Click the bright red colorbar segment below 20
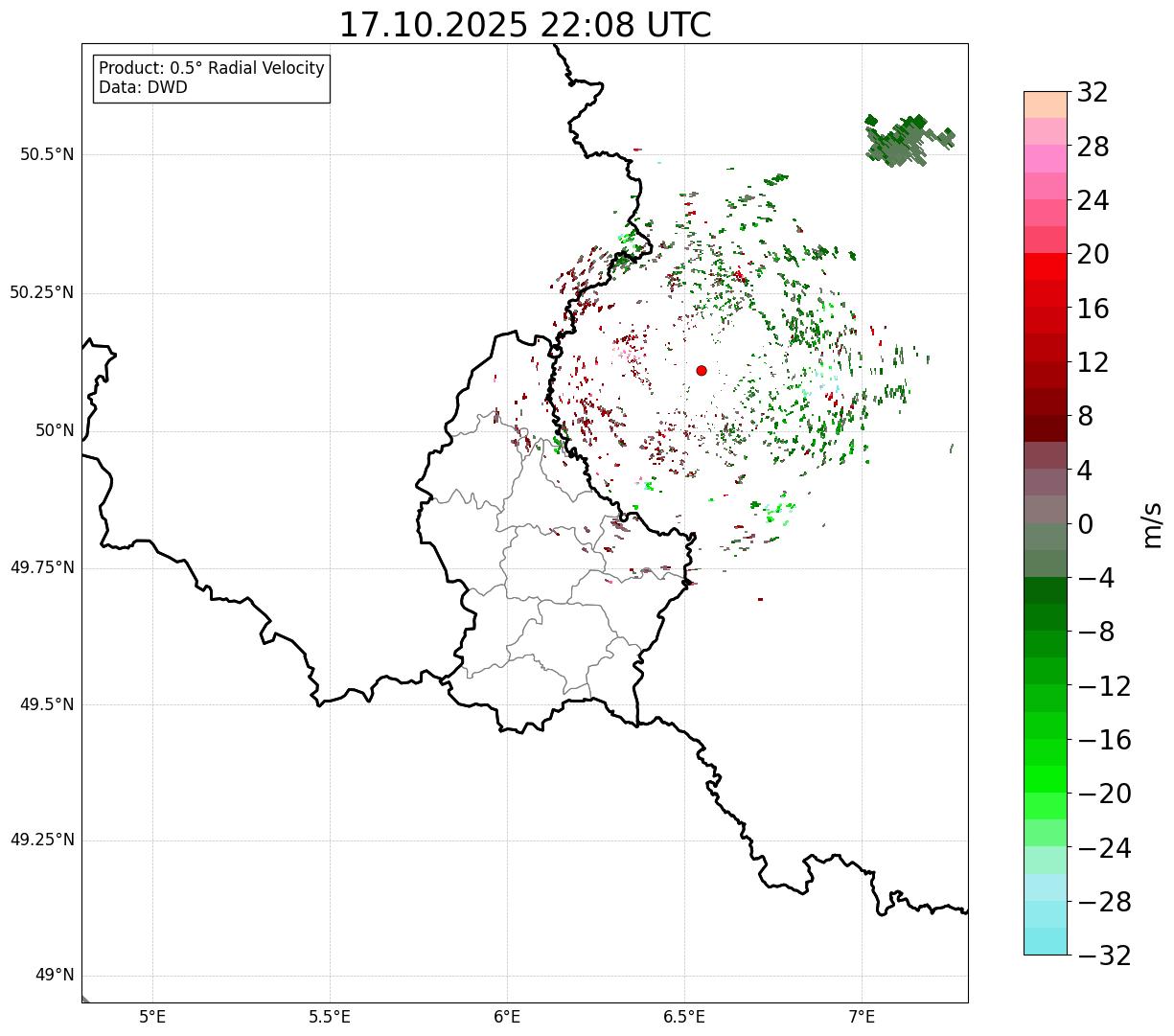1174x1036 pixels. (x=1046, y=266)
